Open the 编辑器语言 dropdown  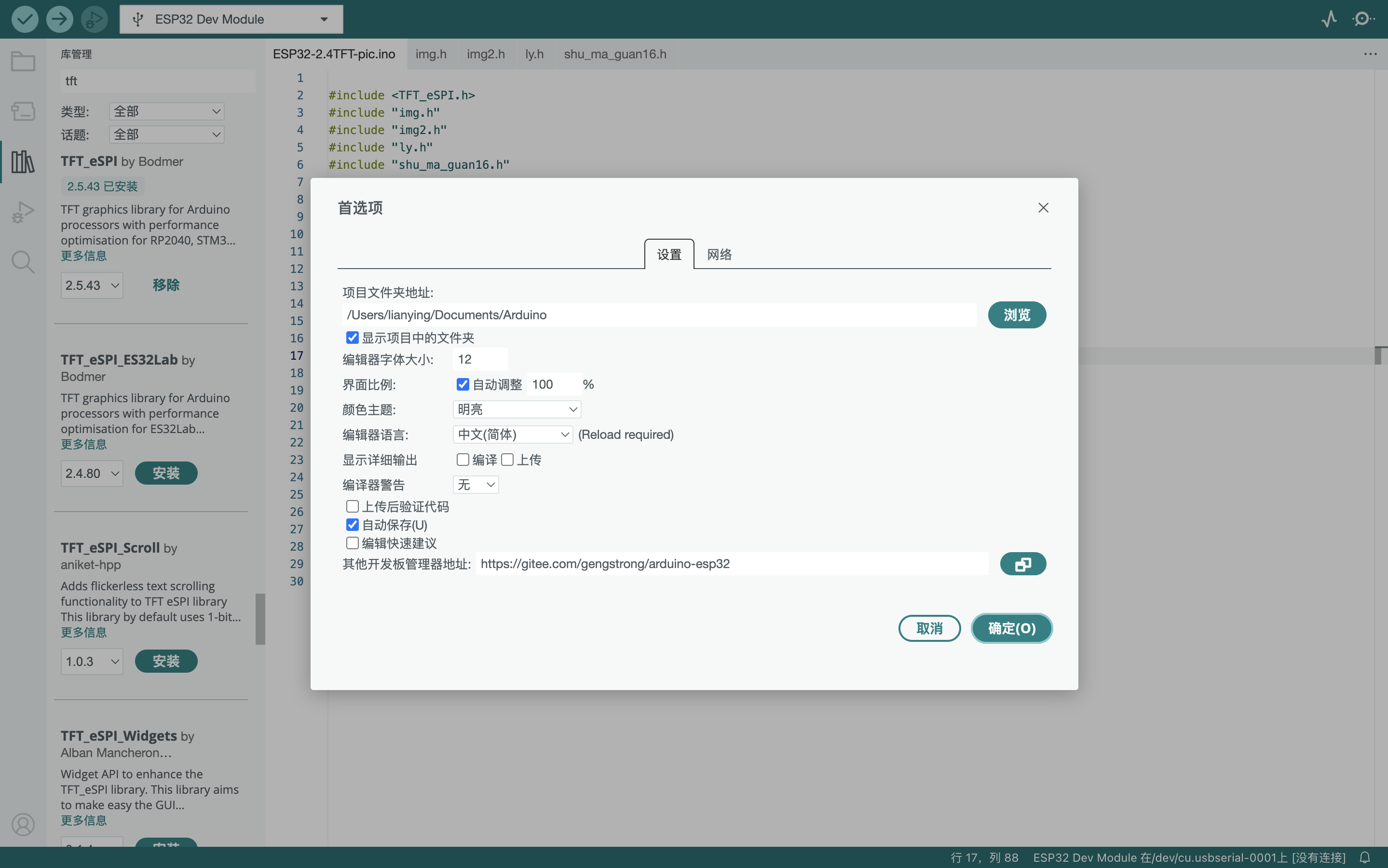pos(513,434)
